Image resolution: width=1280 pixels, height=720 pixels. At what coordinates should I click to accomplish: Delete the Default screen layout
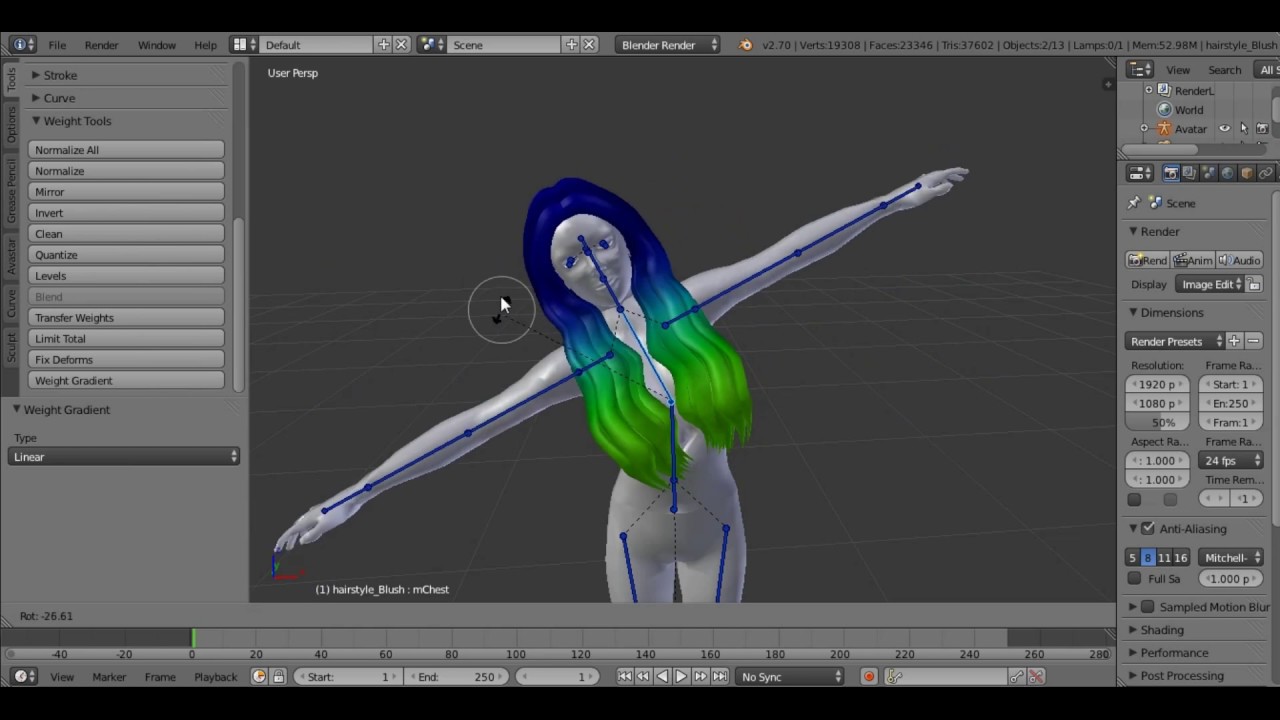(x=401, y=45)
